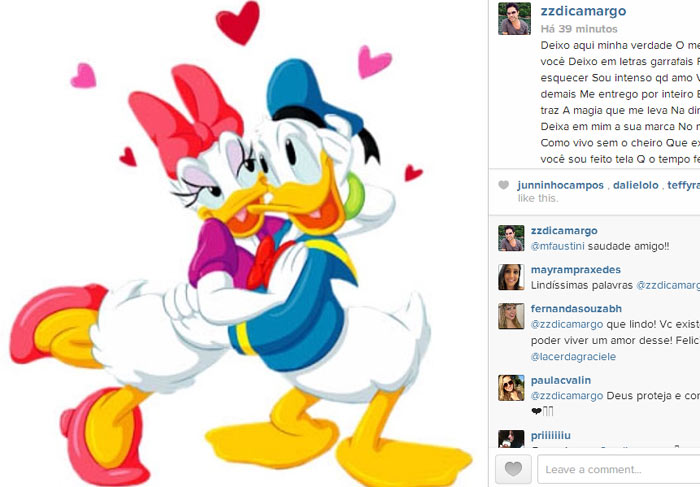Open mayrampraxedes commenter avatar
The image size is (700, 487).
[x=511, y=277]
